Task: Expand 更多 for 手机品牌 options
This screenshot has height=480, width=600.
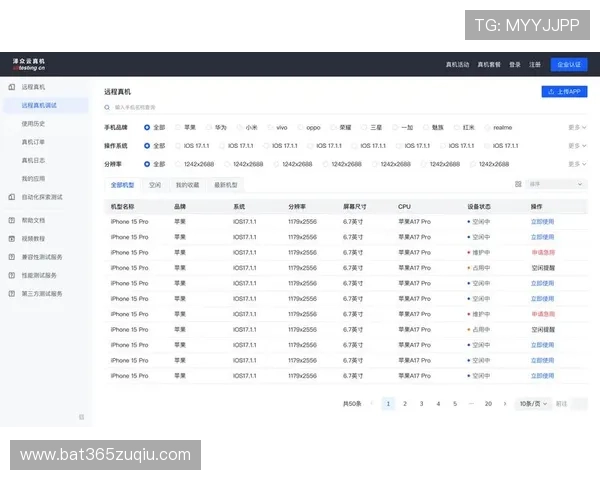Action: click(x=577, y=128)
